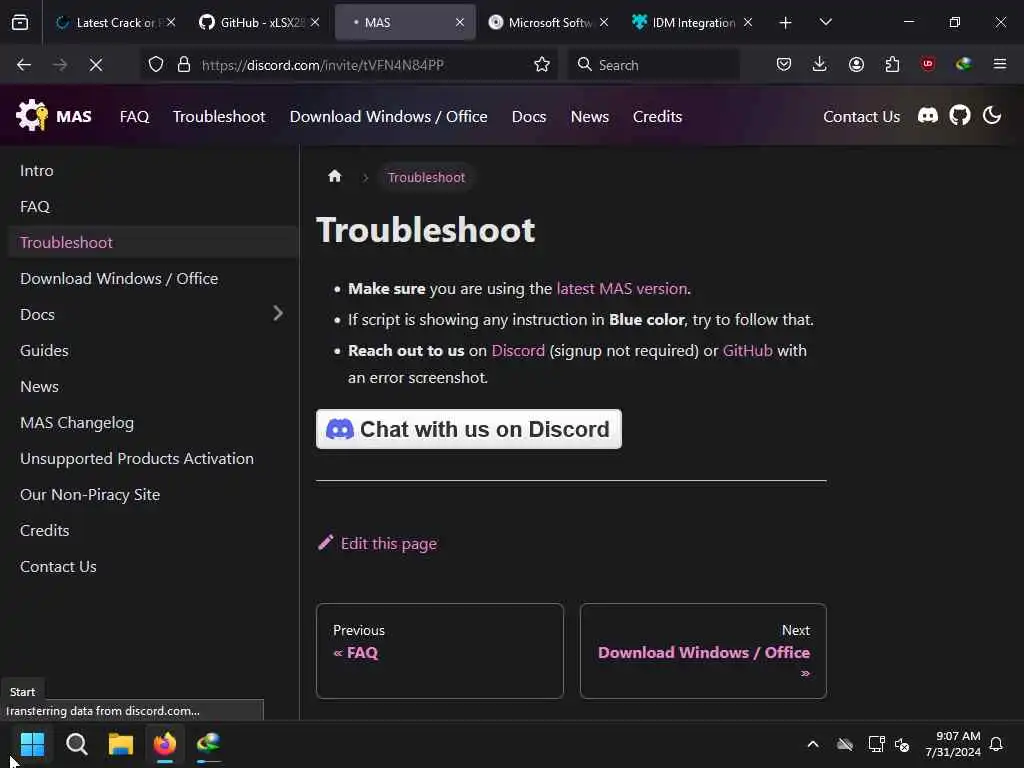Click the URL address bar

(349, 65)
